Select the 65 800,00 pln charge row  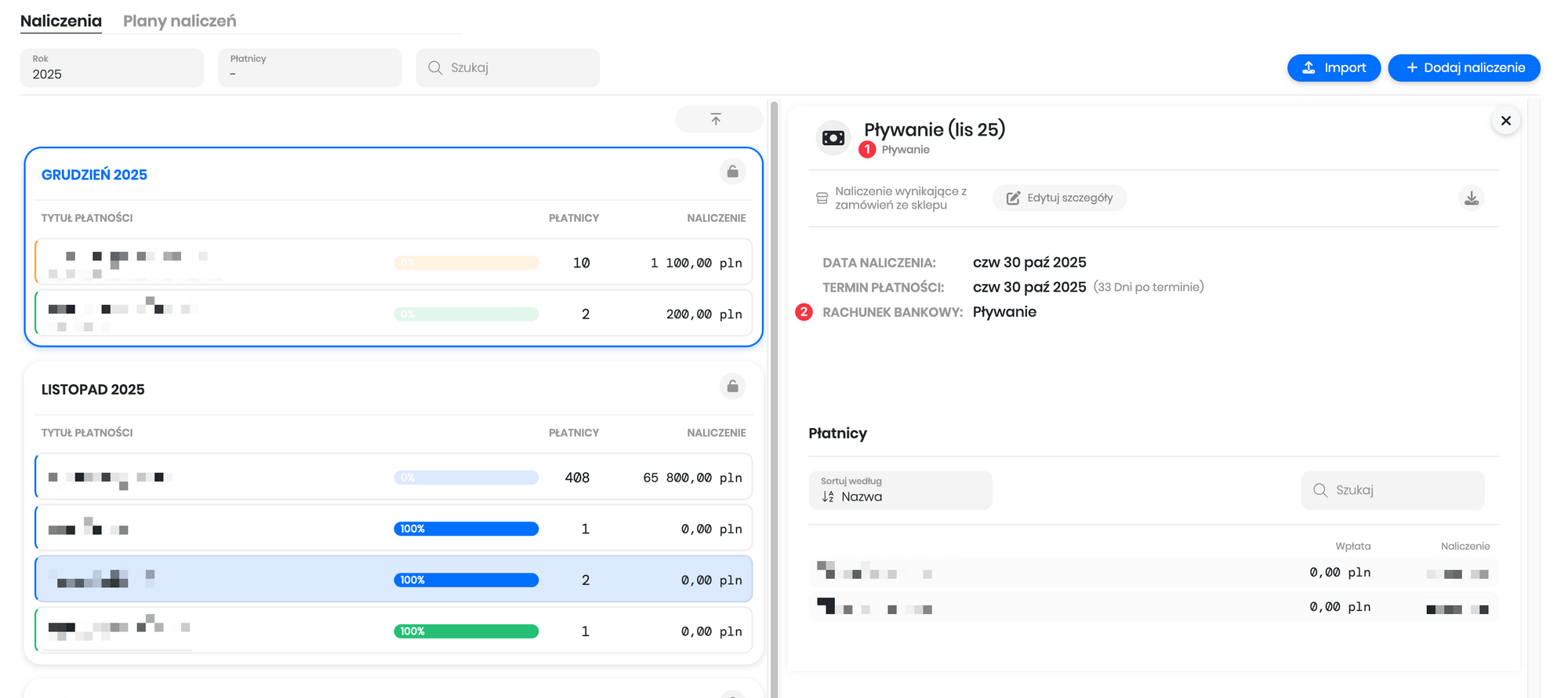tap(394, 478)
